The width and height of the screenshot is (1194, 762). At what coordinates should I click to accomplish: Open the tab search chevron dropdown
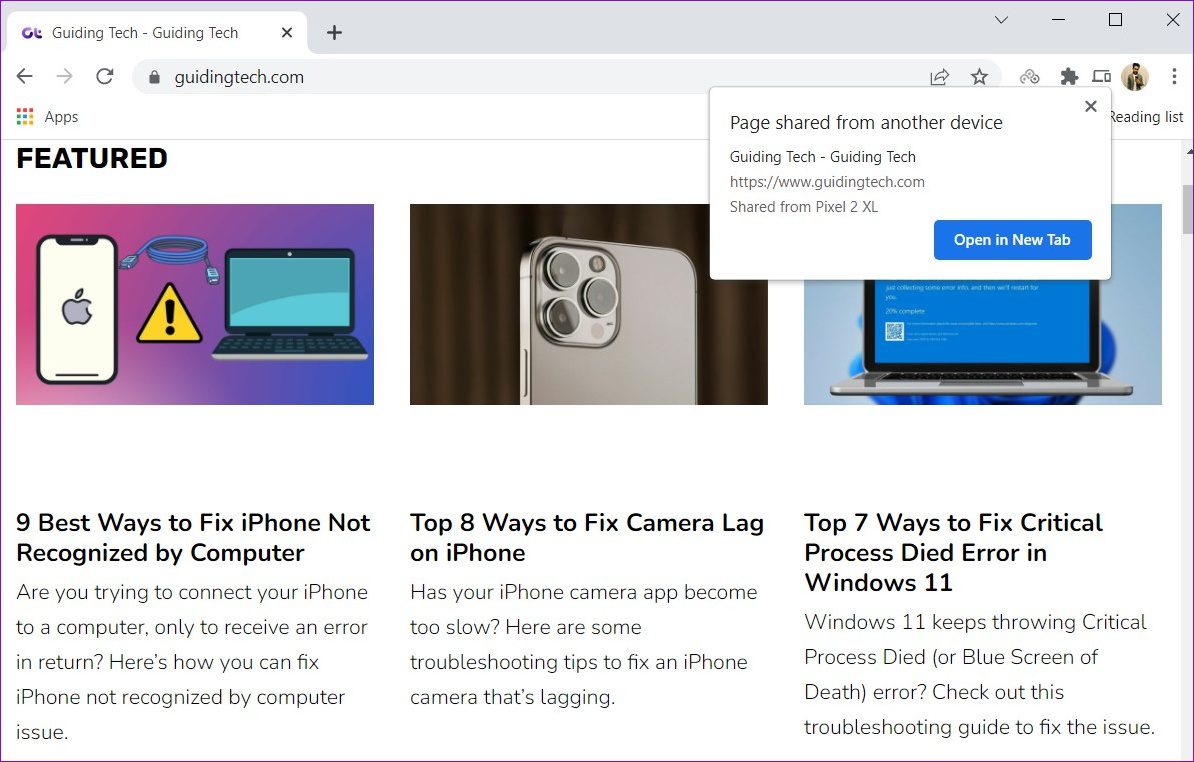[1000, 20]
